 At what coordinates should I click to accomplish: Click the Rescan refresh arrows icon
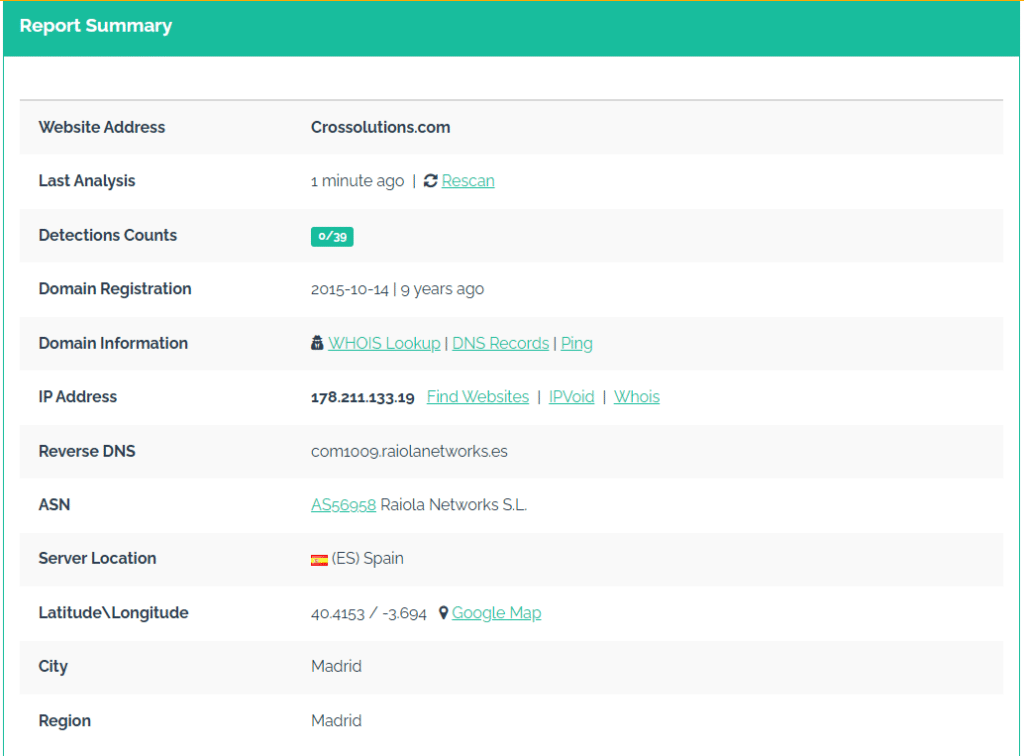430,181
